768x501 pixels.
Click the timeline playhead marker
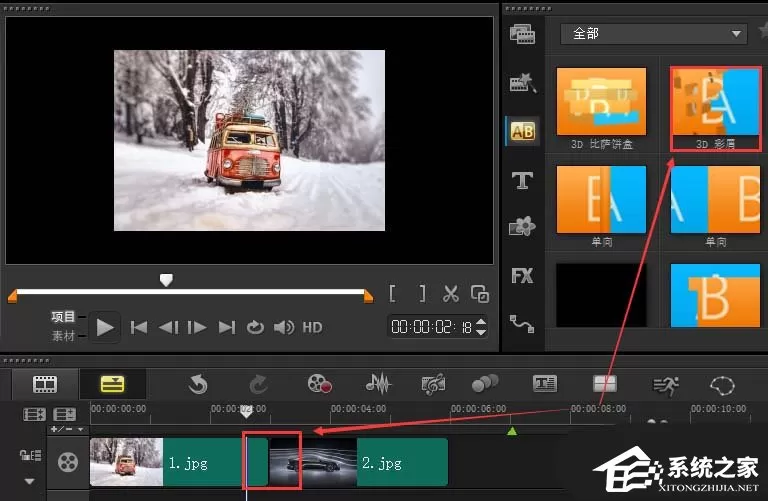click(246, 411)
